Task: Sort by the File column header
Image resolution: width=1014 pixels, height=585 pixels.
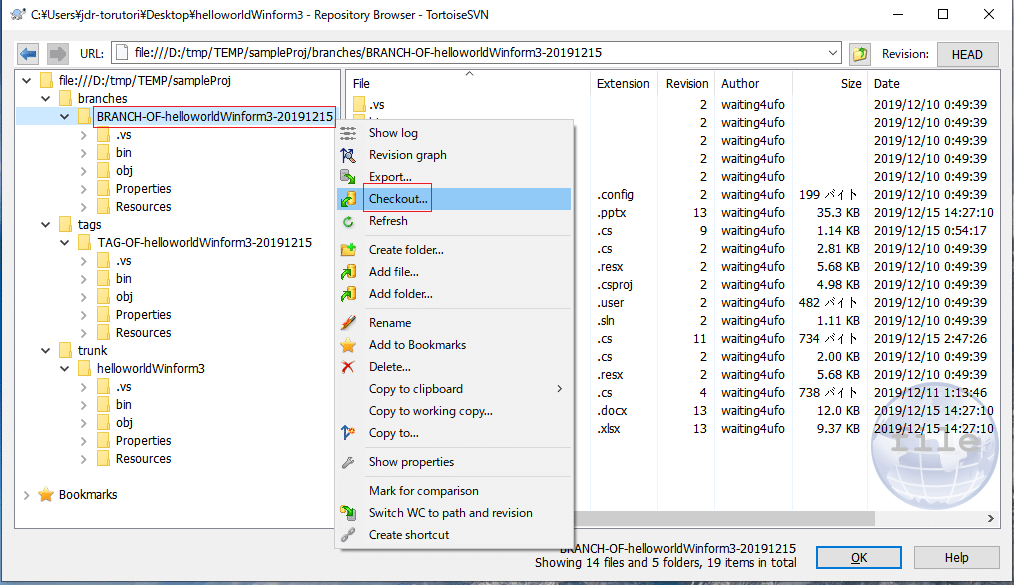Action: pos(469,83)
